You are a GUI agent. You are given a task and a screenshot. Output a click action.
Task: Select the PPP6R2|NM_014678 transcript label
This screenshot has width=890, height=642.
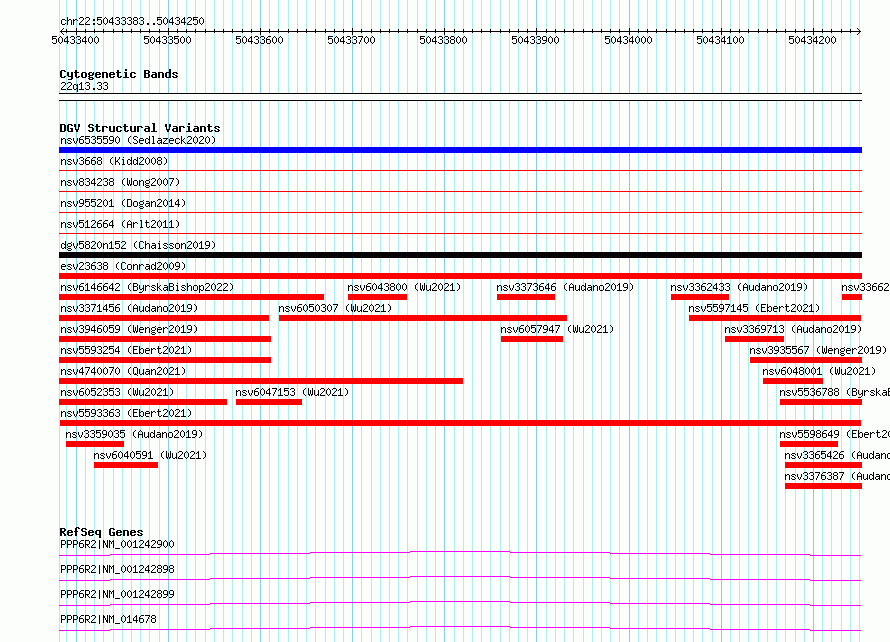pyautogui.click(x=108, y=619)
